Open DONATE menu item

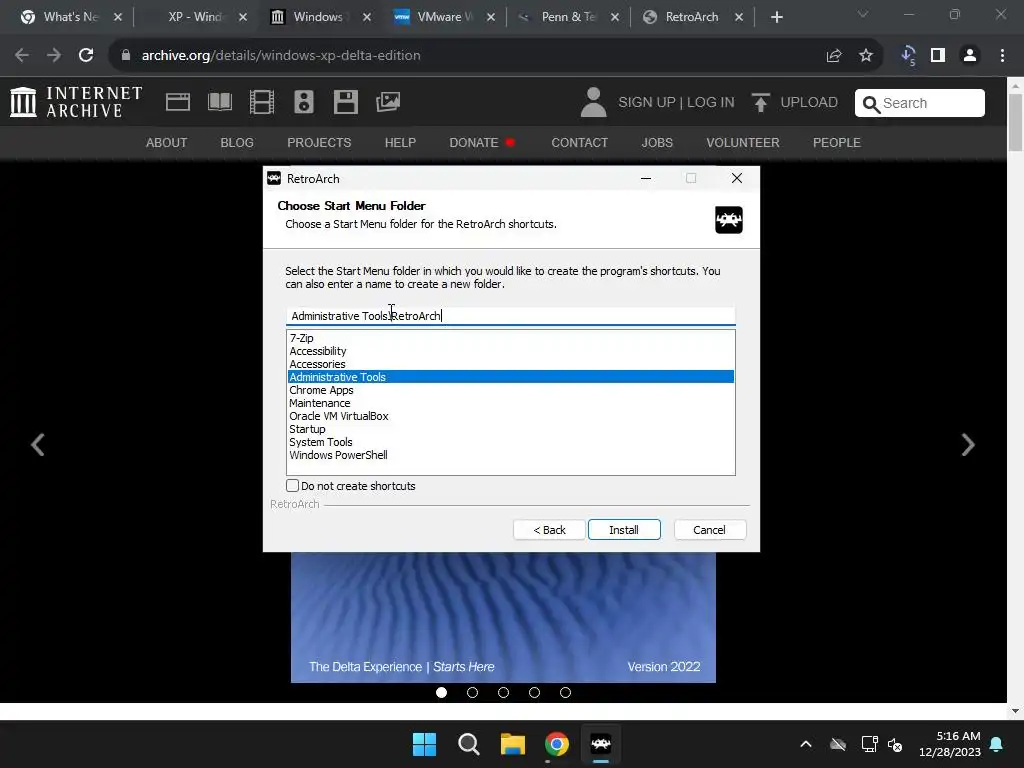click(x=474, y=142)
